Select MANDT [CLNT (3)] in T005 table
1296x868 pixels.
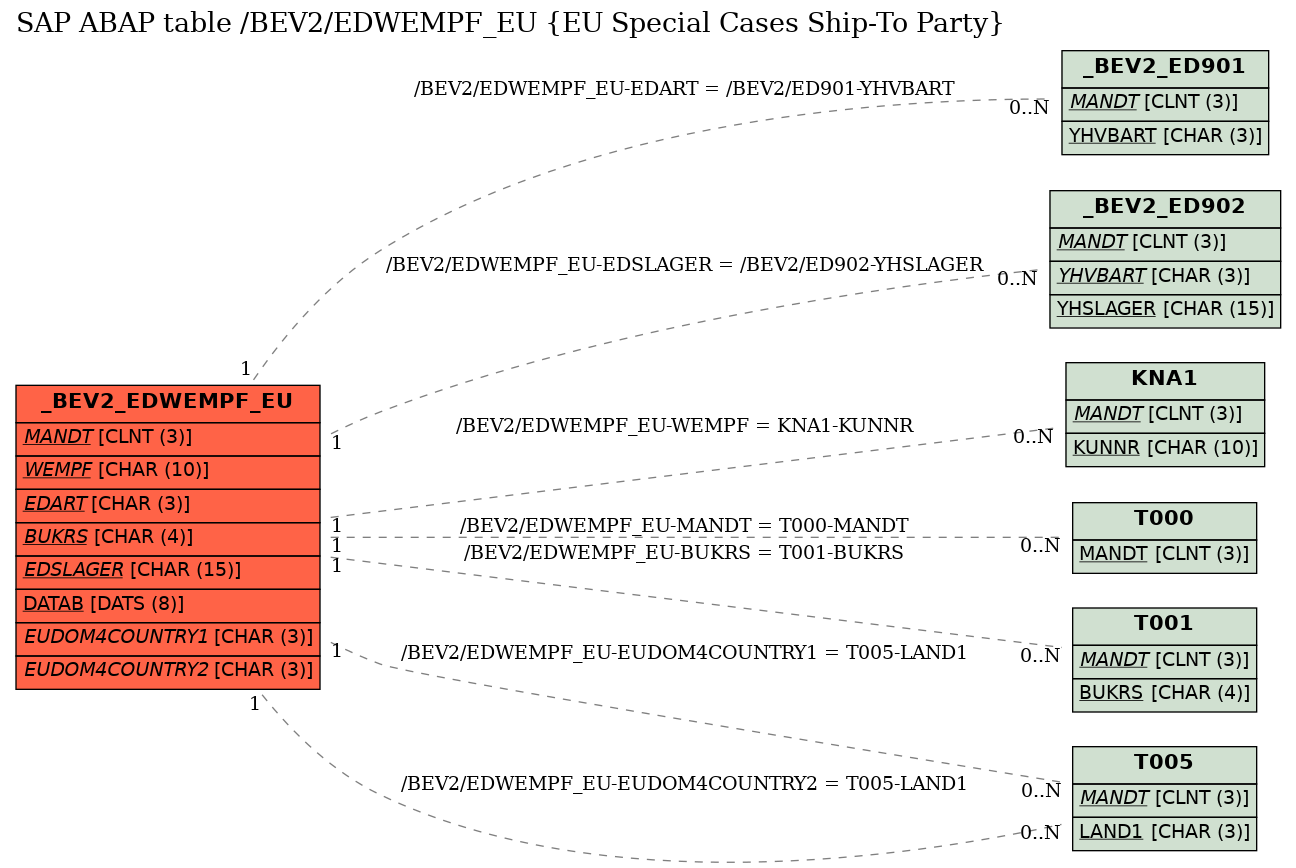[1164, 798]
